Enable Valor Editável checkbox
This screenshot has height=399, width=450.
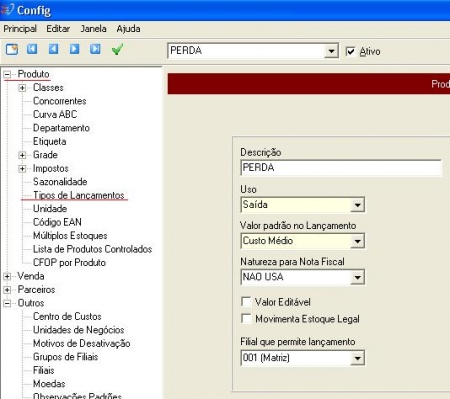(x=246, y=302)
